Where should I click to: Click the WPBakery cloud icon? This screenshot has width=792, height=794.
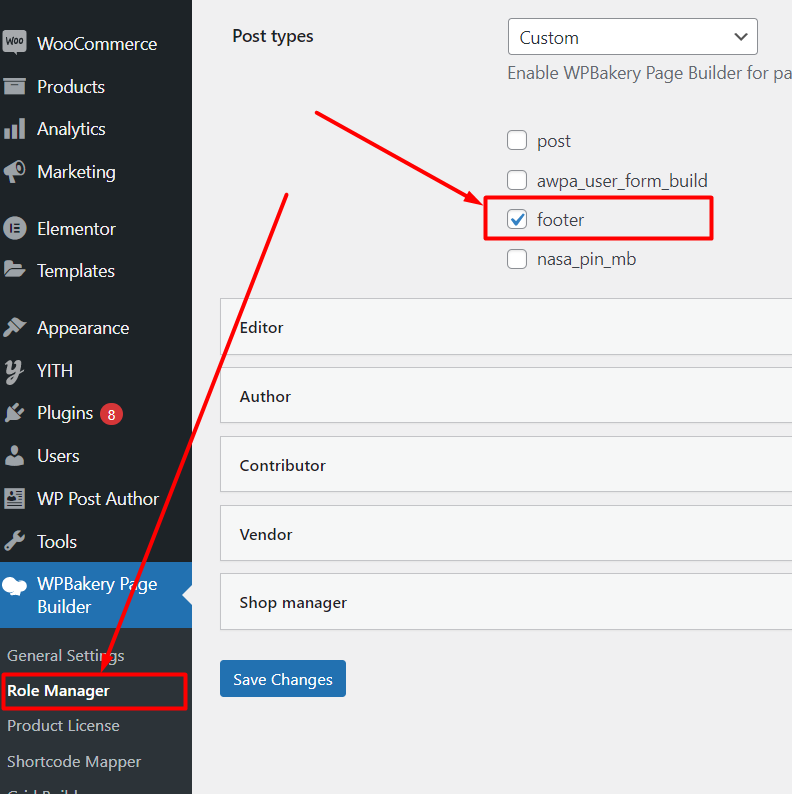[14, 586]
